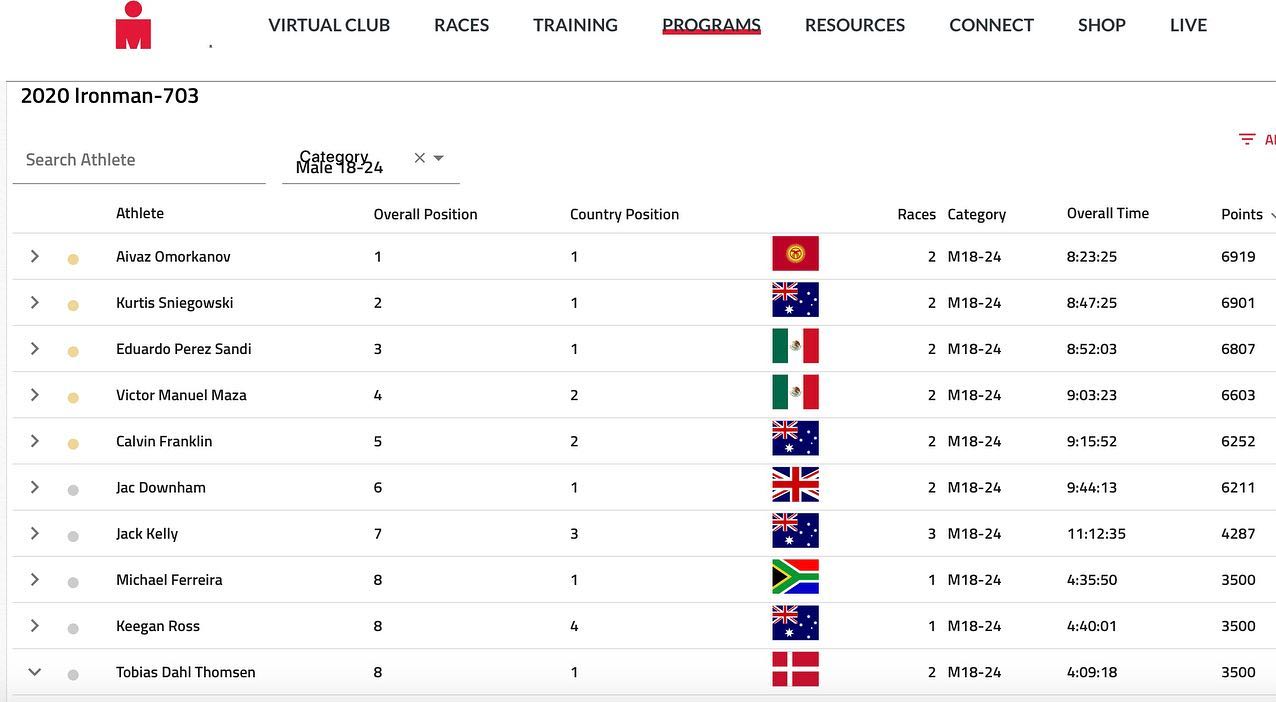Click gold status dot for Calvin Franklin

click(73, 444)
